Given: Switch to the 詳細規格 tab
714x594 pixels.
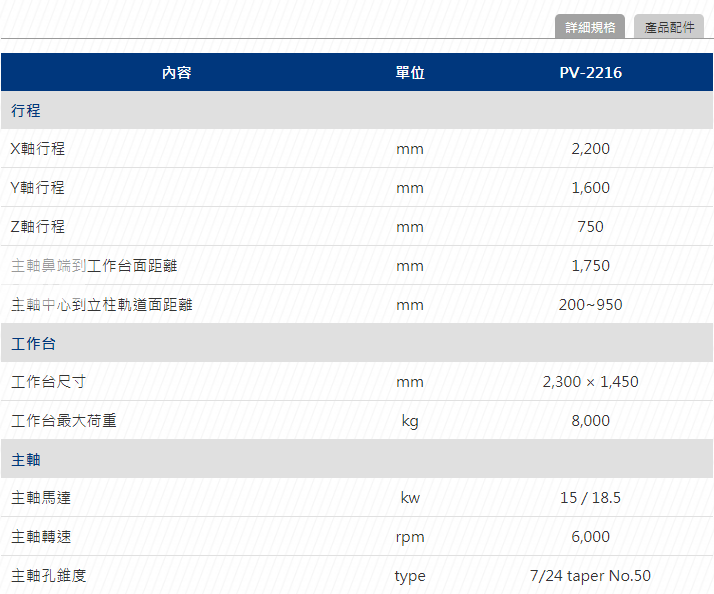Looking at the screenshot, I should click(x=590, y=27).
